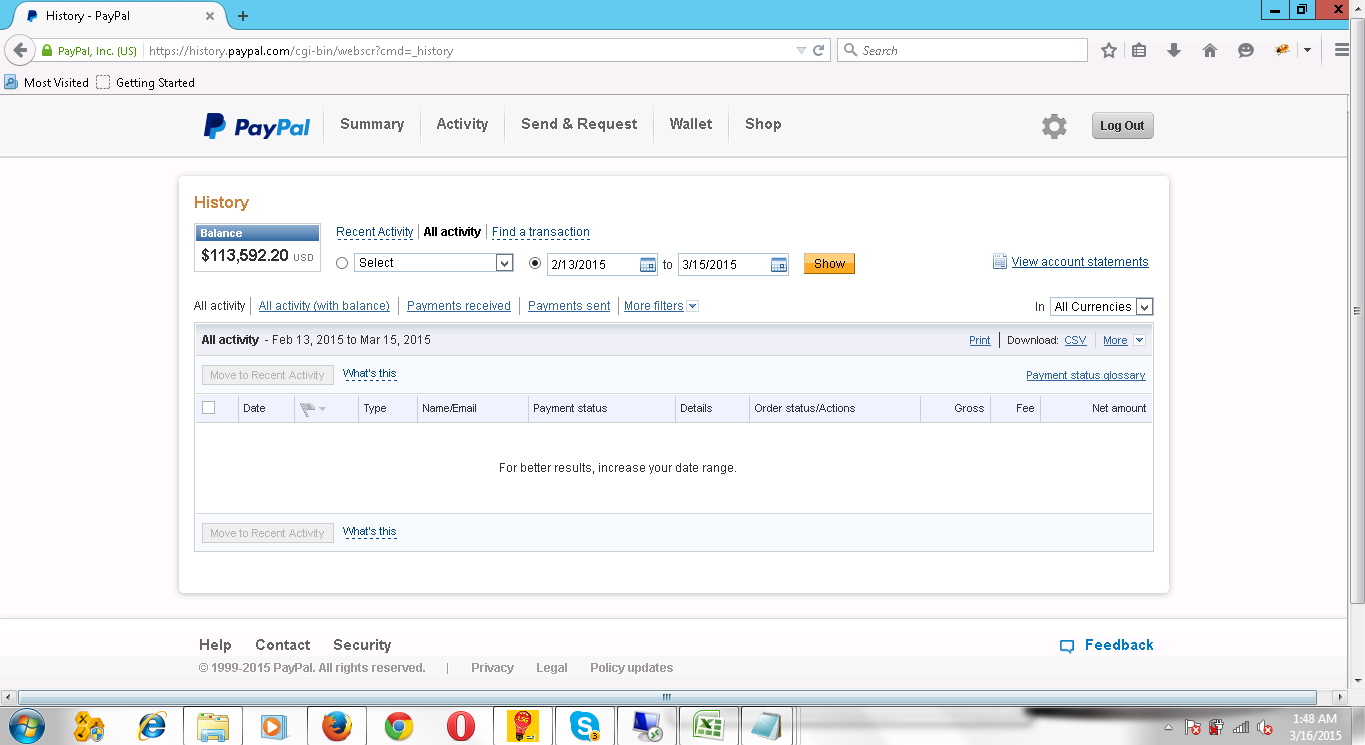Reload the page with the refresh icon
The image size is (1365, 745).
(x=818, y=50)
